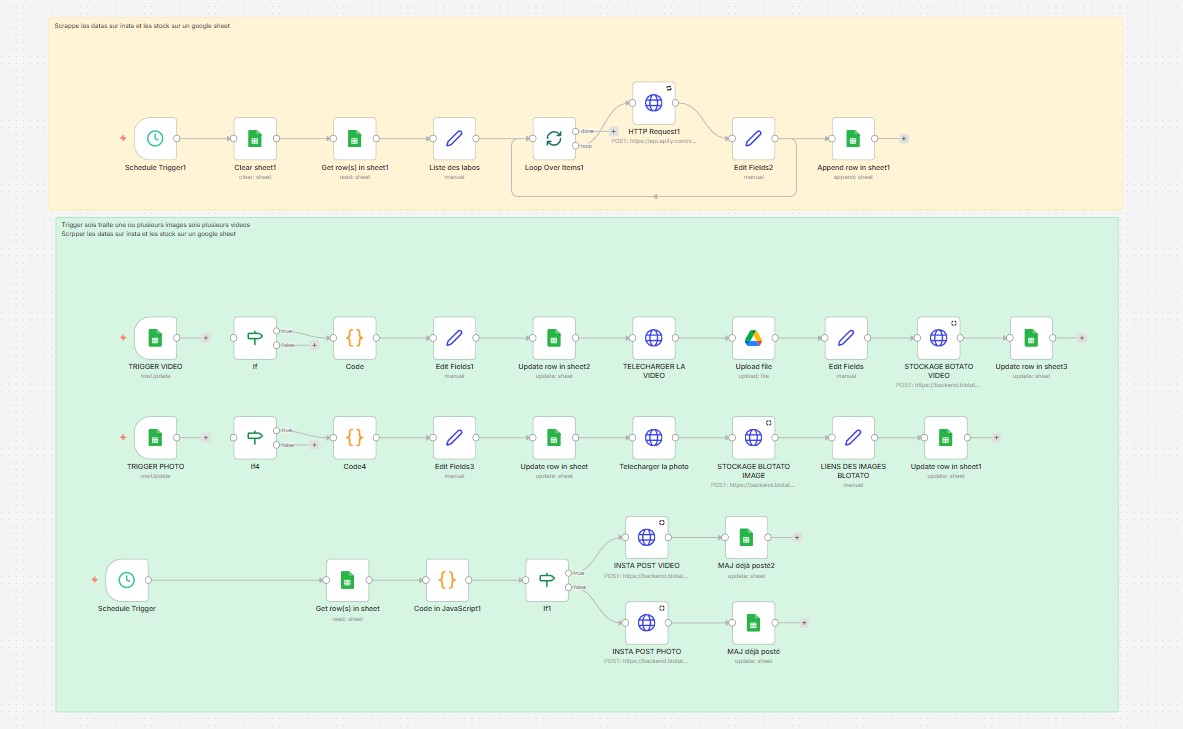The height and width of the screenshot is (729, 1183).
Task: Click the plus after Append row in sheet1
Action: (x=905, y=140)
